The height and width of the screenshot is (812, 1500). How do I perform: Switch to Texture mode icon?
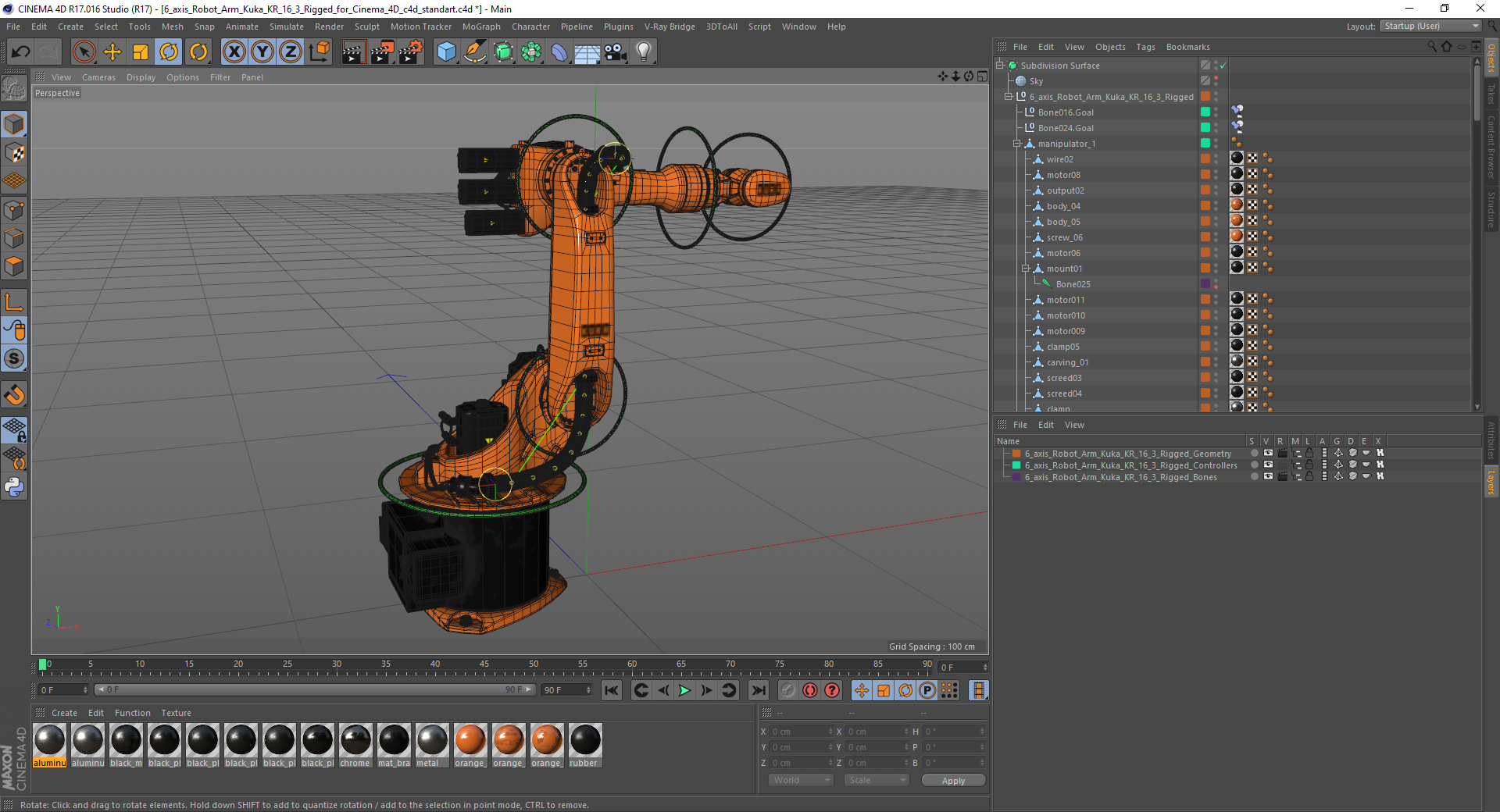click(x=14, y=153)
